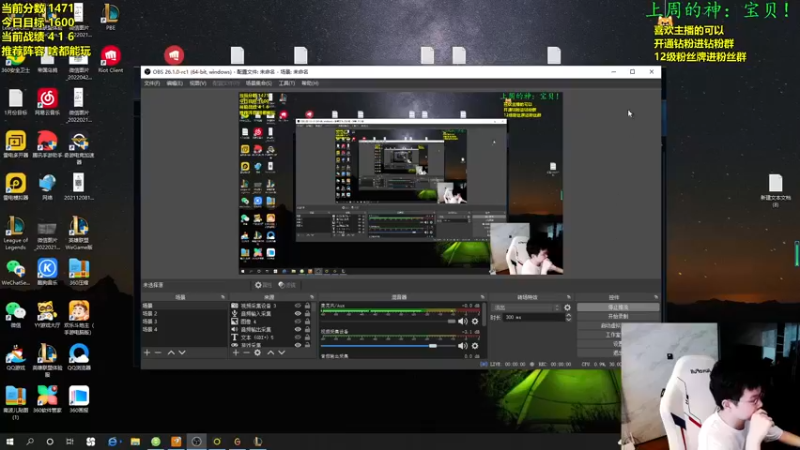Toggle lock on 音频输入采集 source
The image size is (800, 450).
coord(307,314)
